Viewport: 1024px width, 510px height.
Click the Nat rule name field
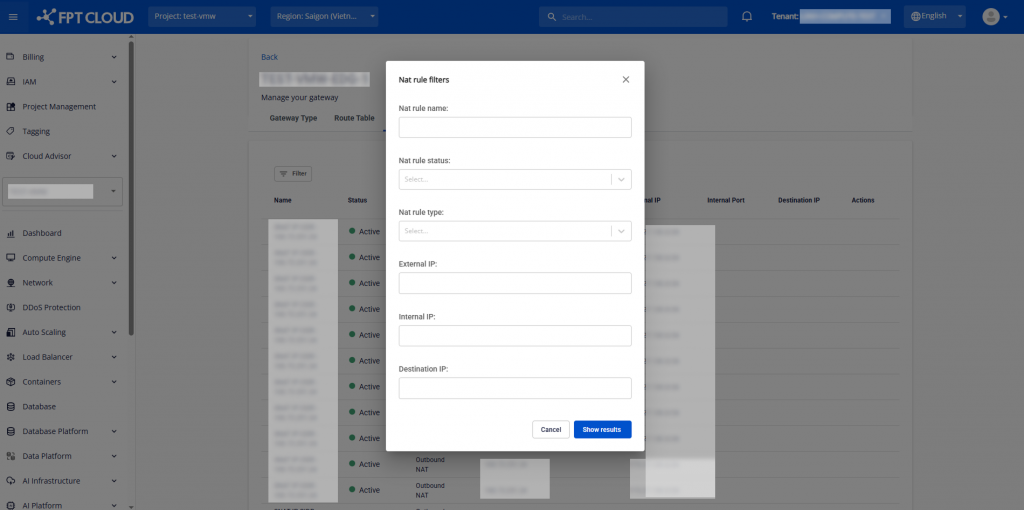click(514, 127)
